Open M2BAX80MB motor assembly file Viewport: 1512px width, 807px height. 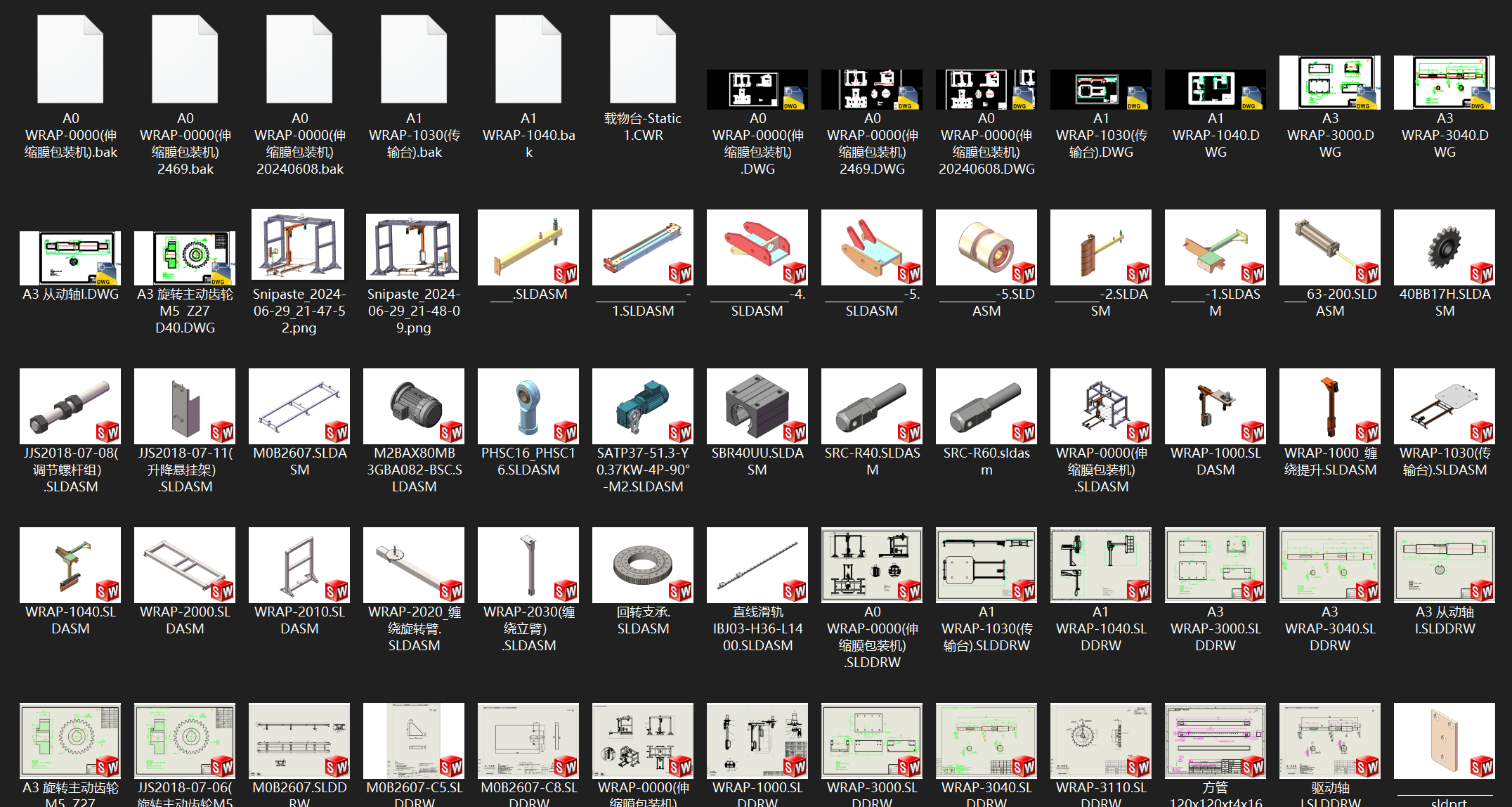coord(414,406)
